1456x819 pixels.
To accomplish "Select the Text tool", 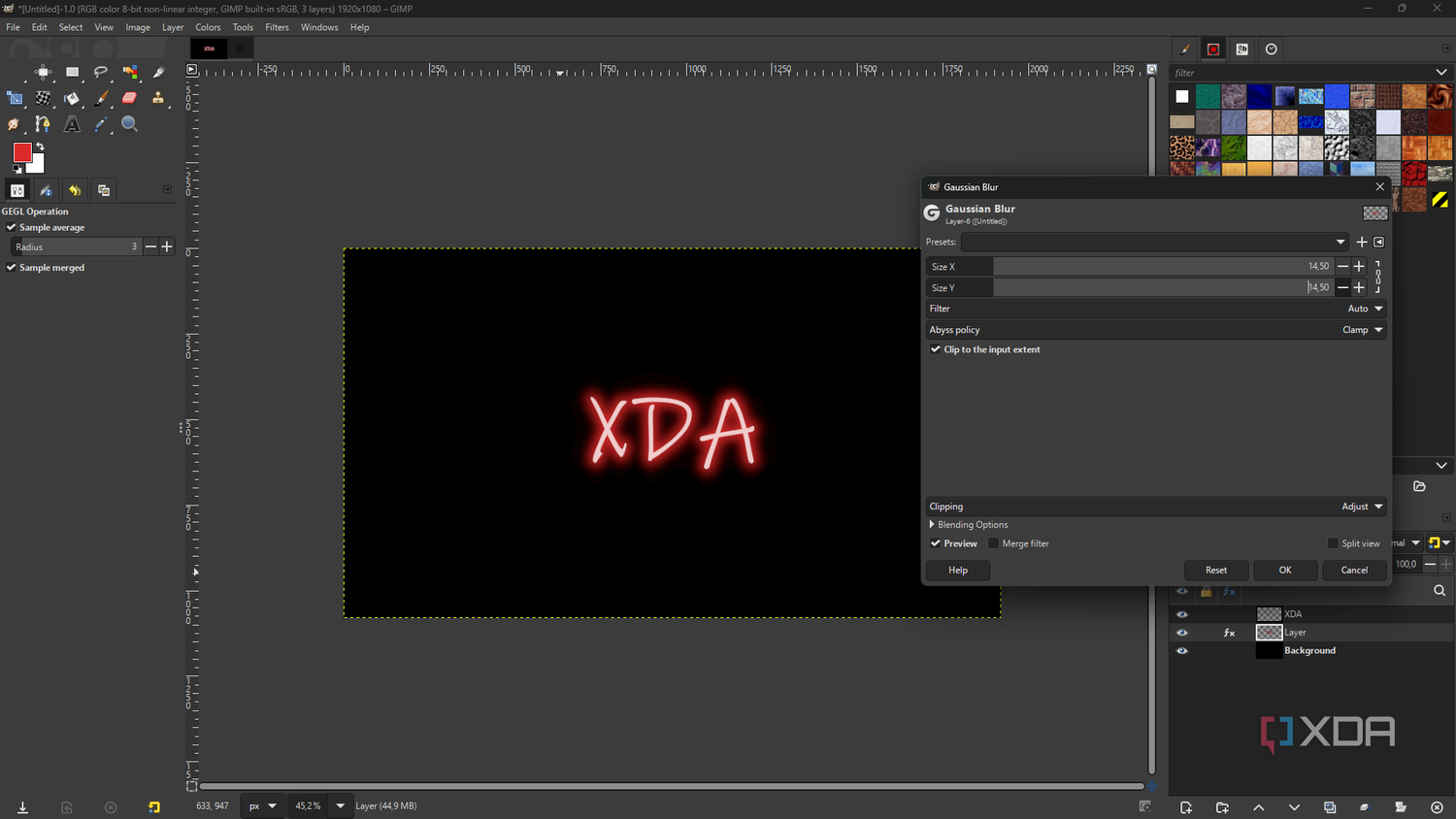I will (x=72, y=124).
